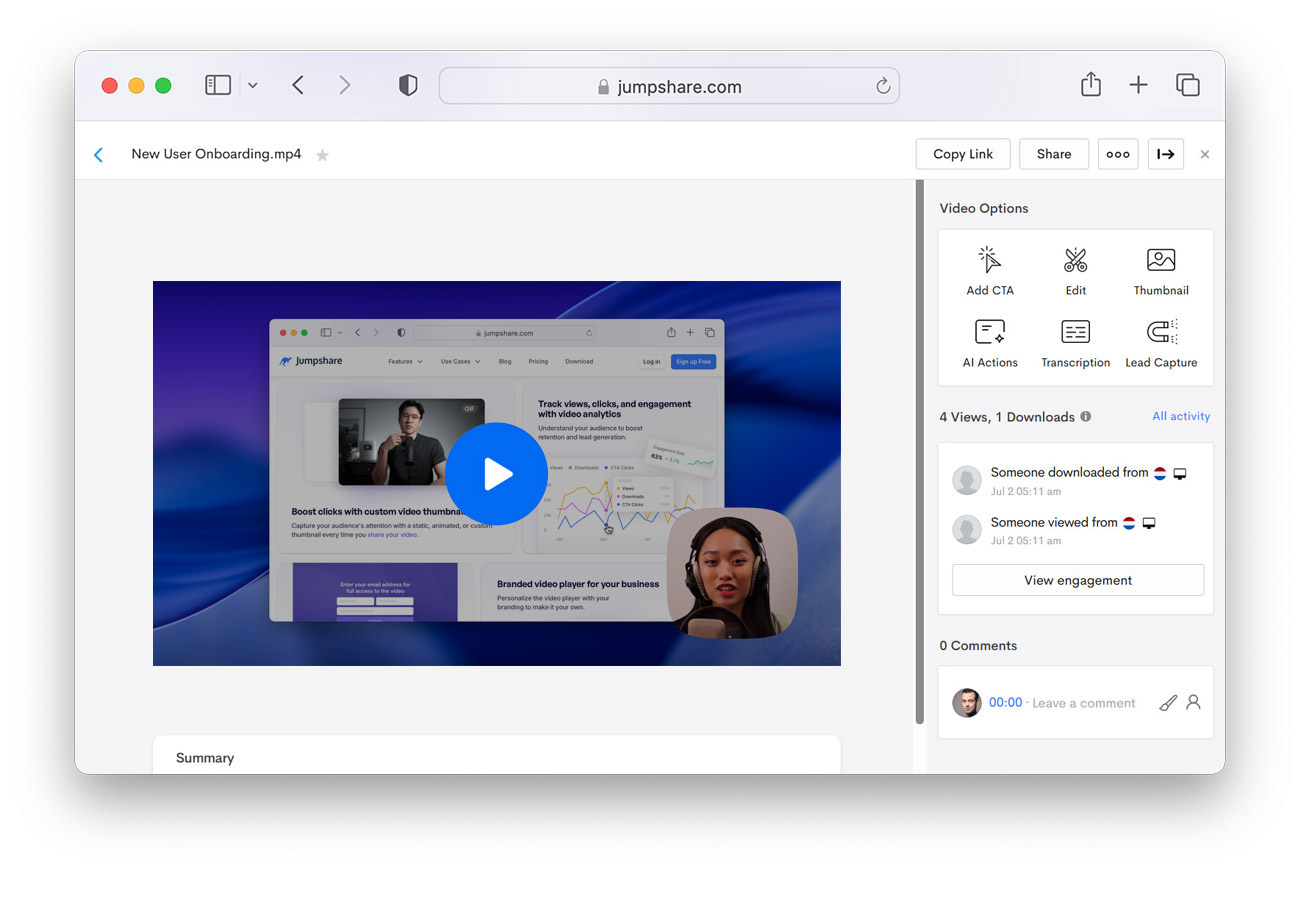Click the avatar next to 'Someone downloaded'
The height and width of the screenshot is (915, 1300).
coord(967,480)
